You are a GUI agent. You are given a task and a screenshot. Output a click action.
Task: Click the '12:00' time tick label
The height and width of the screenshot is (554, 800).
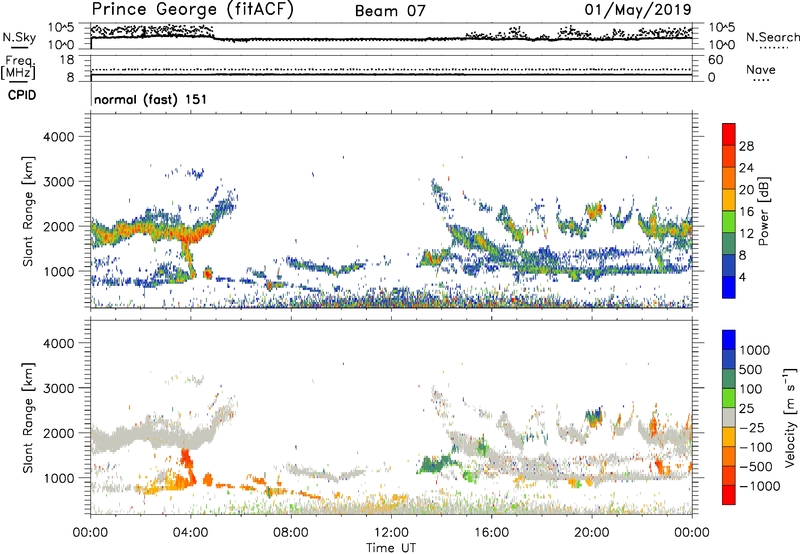point(391,533)
